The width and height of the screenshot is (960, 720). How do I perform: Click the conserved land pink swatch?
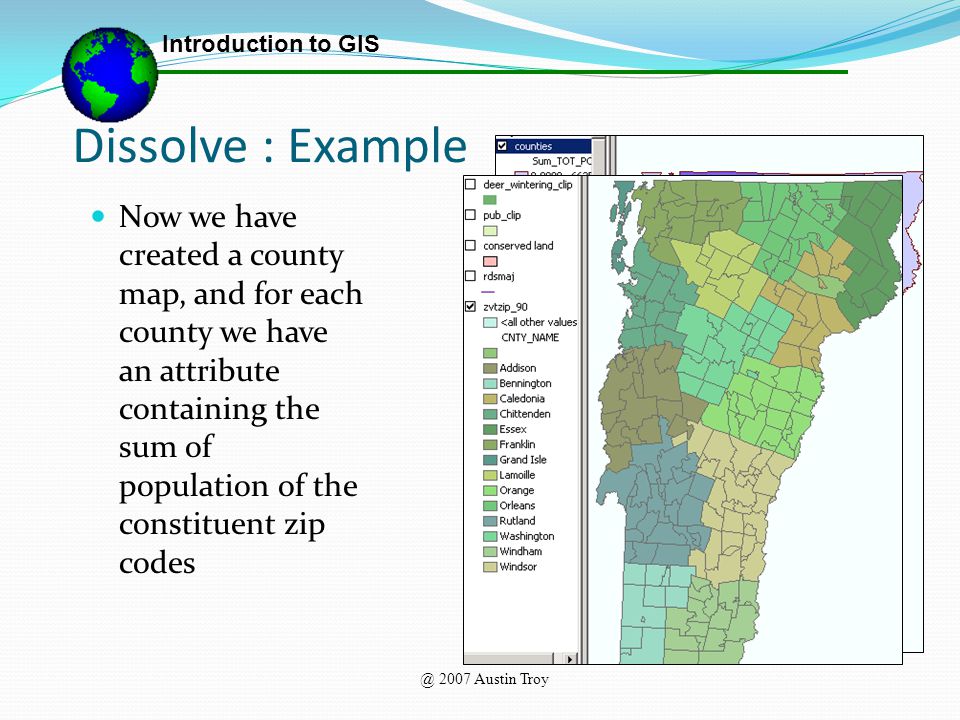pyautogui.click(x=490, y=261)
